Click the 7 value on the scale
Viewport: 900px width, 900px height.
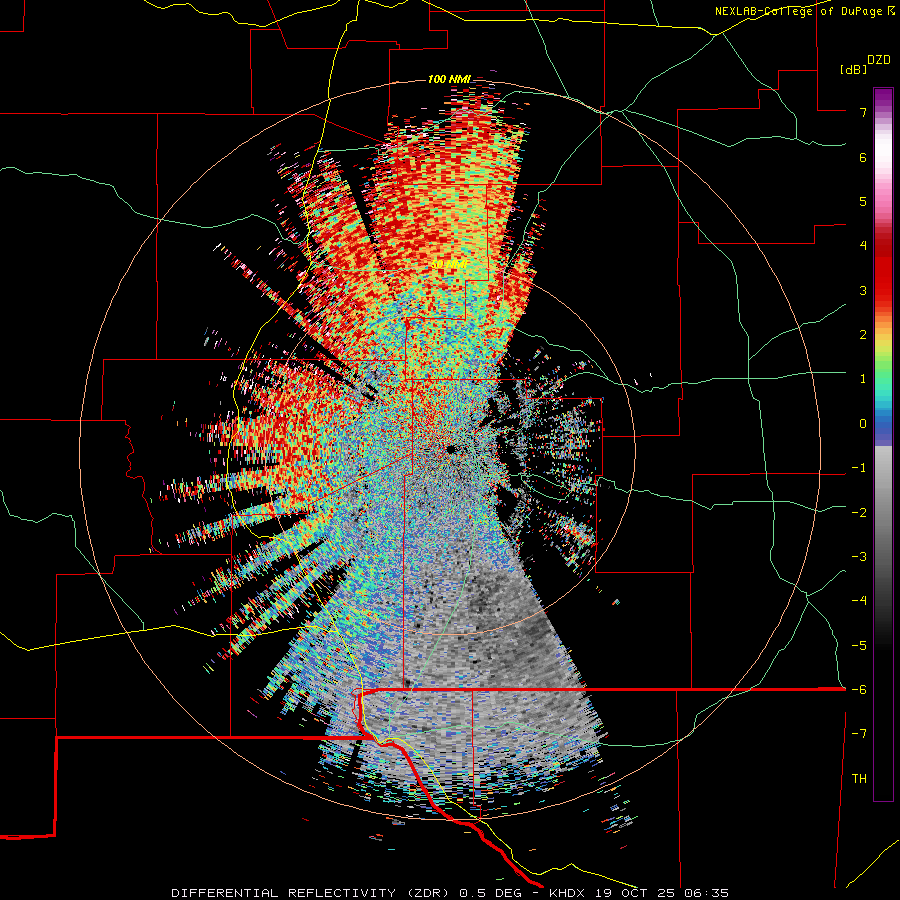point(863,112)
